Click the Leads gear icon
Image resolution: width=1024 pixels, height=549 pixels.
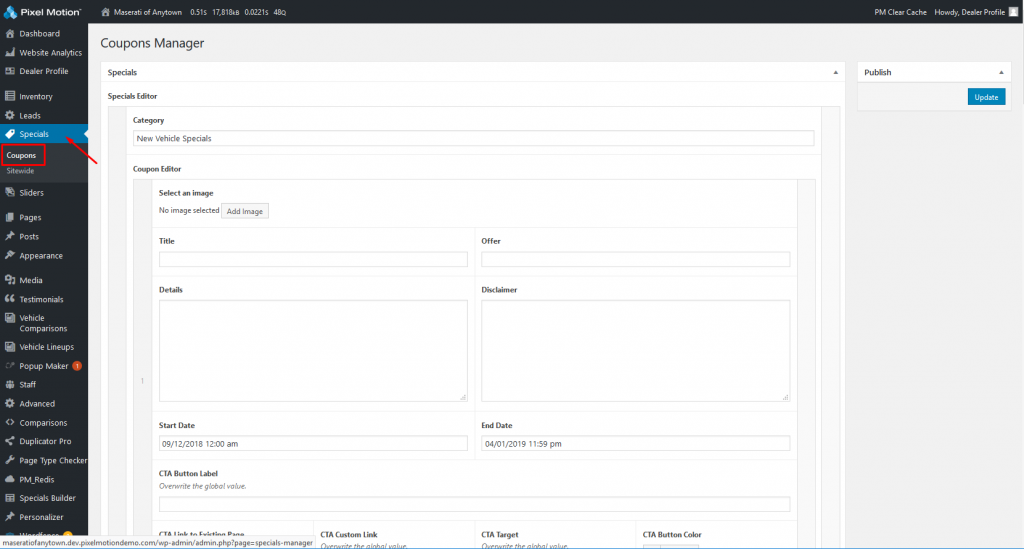[x=10, y=115]
